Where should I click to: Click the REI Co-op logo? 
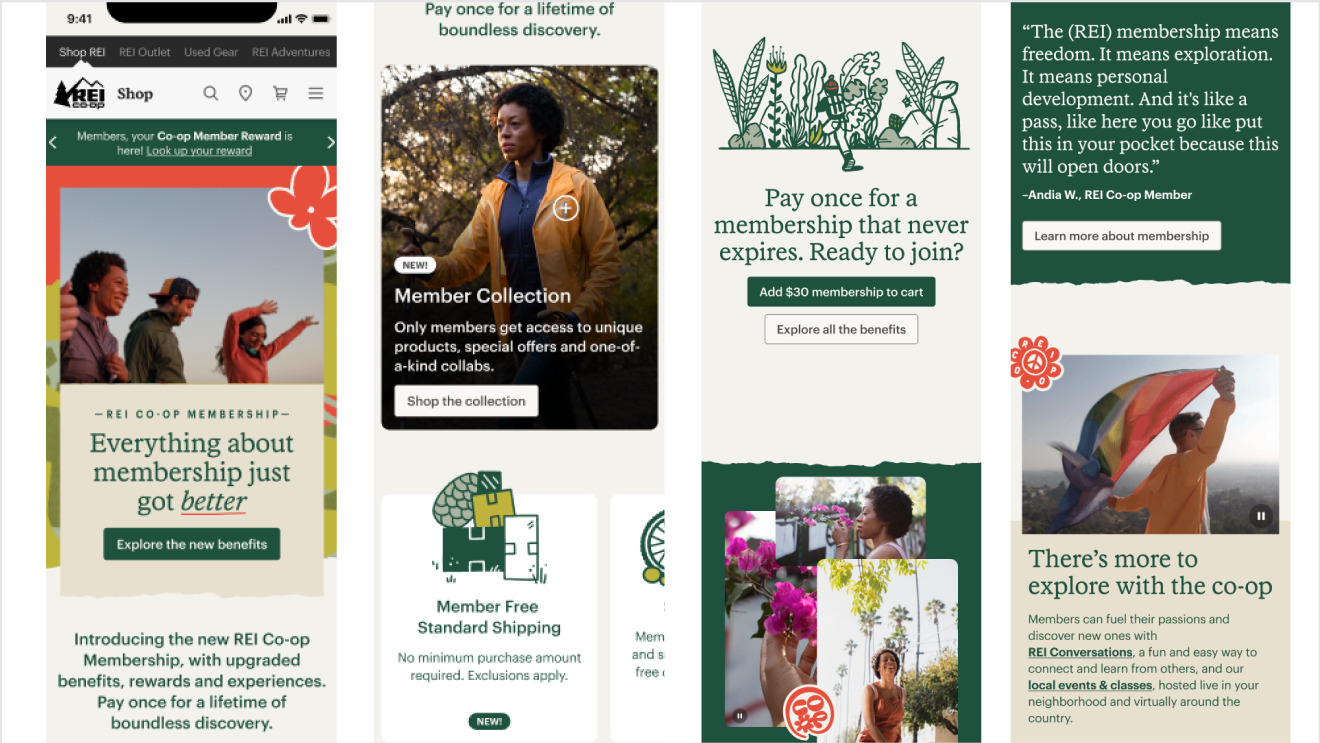pos(79,93)
